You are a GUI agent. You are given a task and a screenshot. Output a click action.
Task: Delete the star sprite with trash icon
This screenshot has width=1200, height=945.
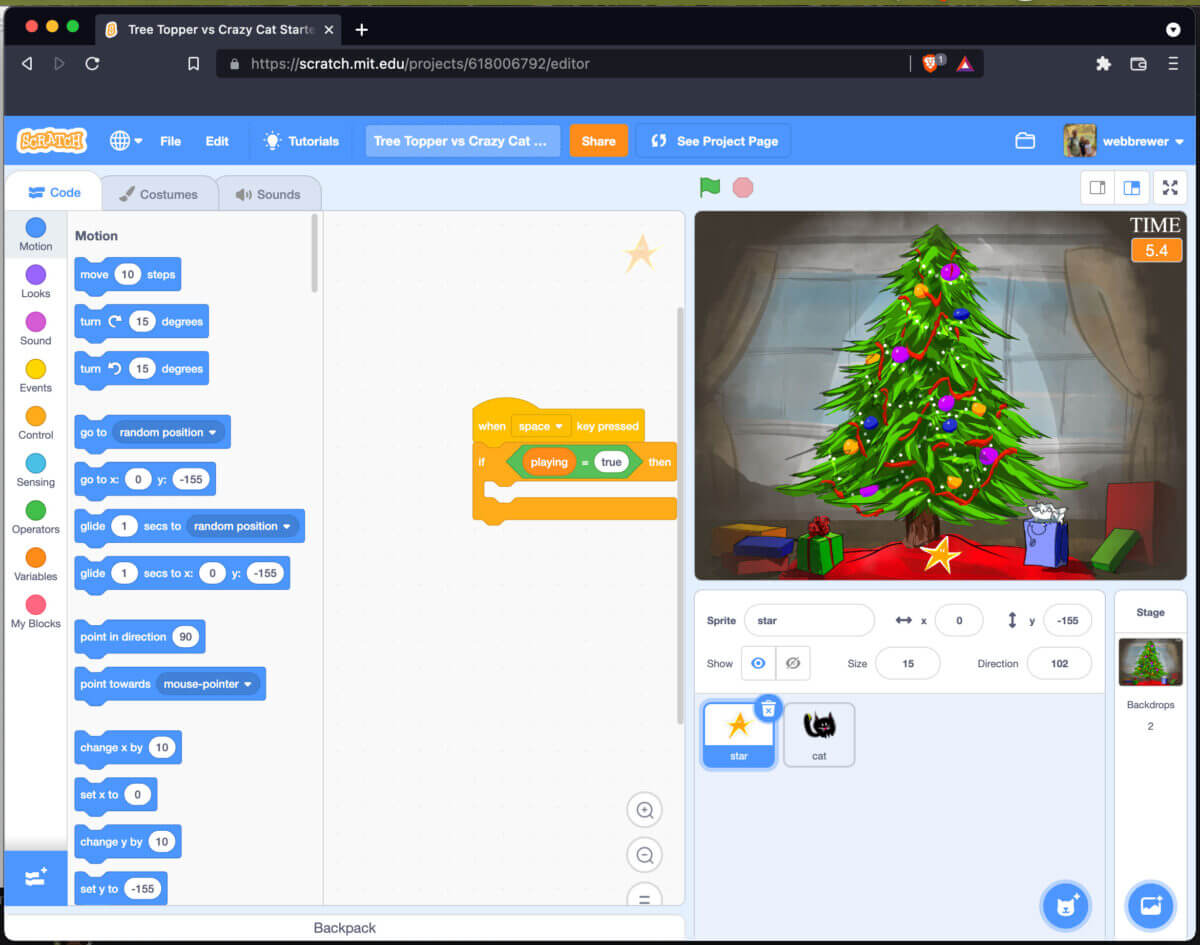coord(768,709)
